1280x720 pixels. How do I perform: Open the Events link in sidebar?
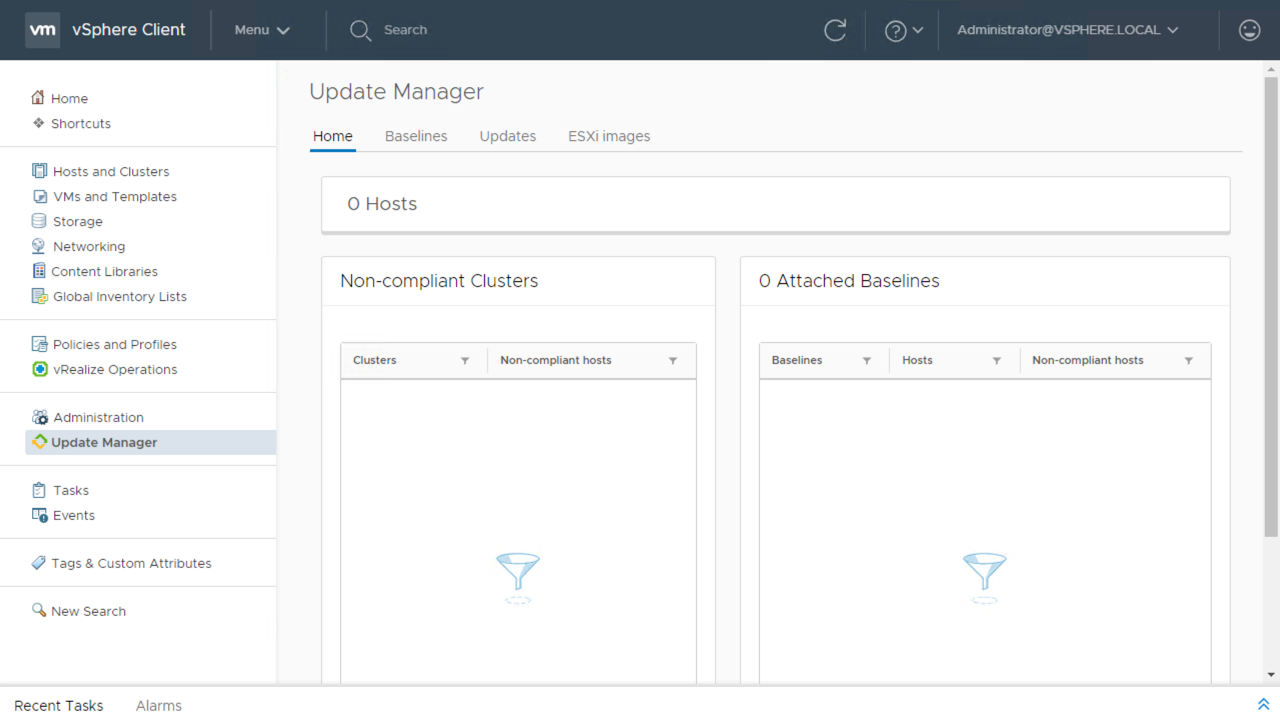74,515
